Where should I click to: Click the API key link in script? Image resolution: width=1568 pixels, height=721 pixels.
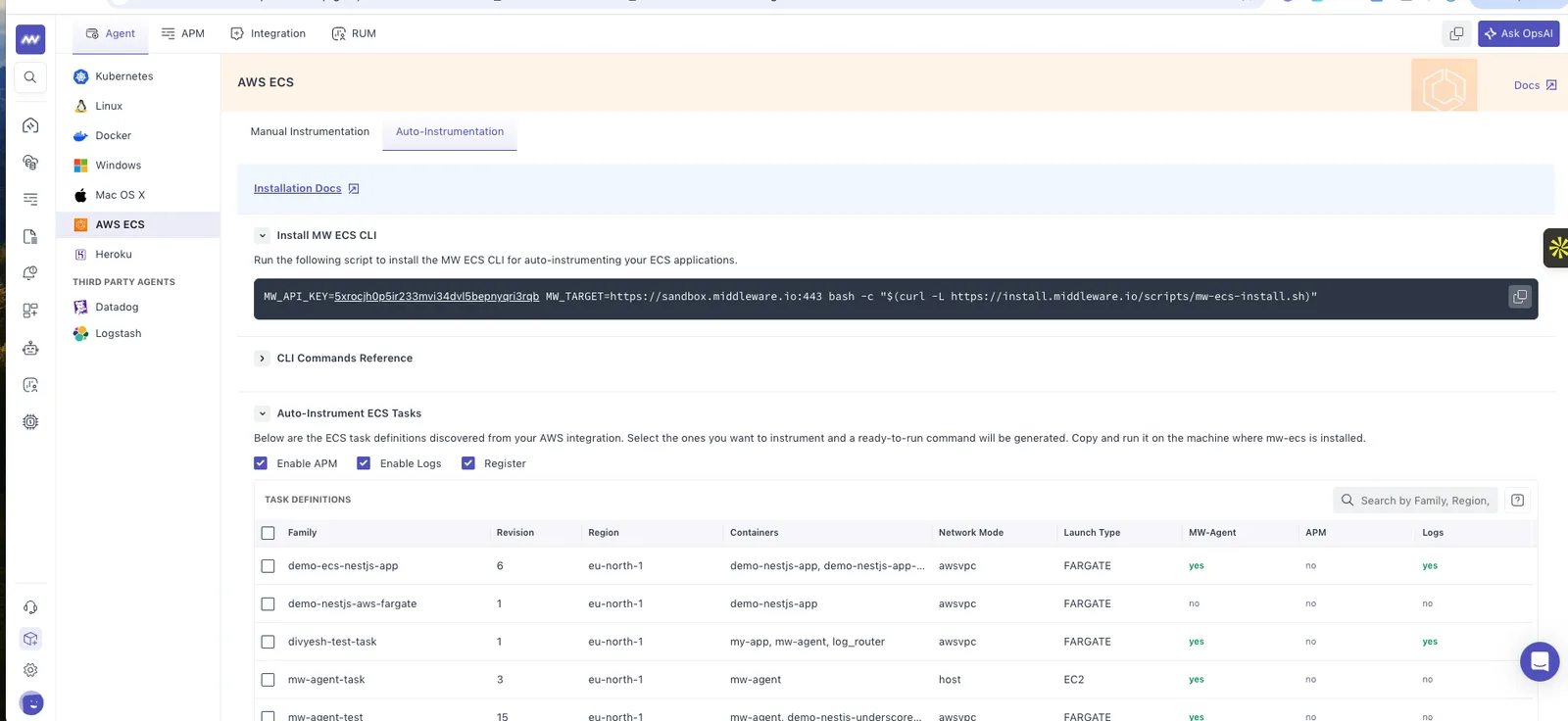(x=436, y=297)
